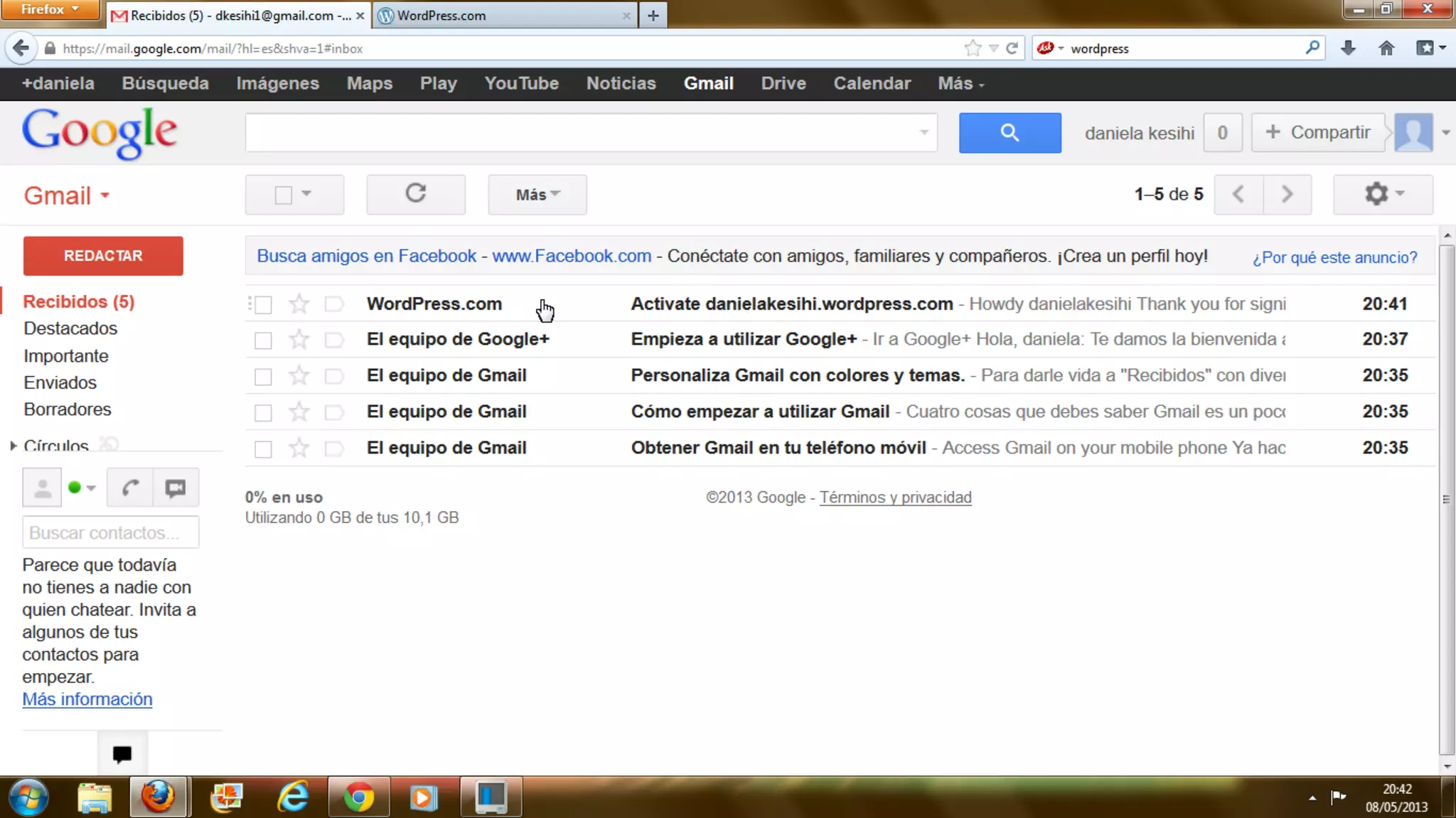Open the settings gear menu

point(1383,194)
